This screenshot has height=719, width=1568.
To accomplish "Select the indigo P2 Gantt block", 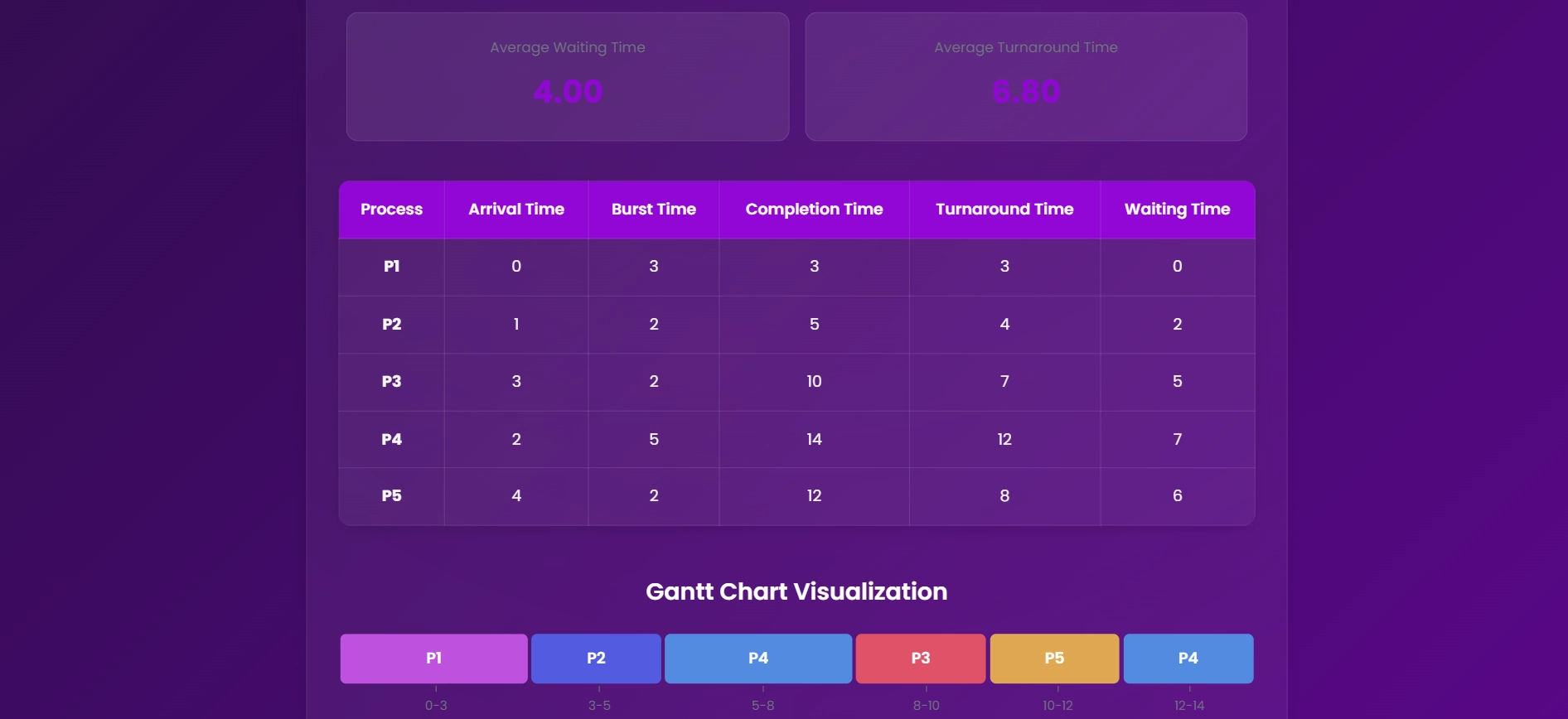I will tap(596, 659).
